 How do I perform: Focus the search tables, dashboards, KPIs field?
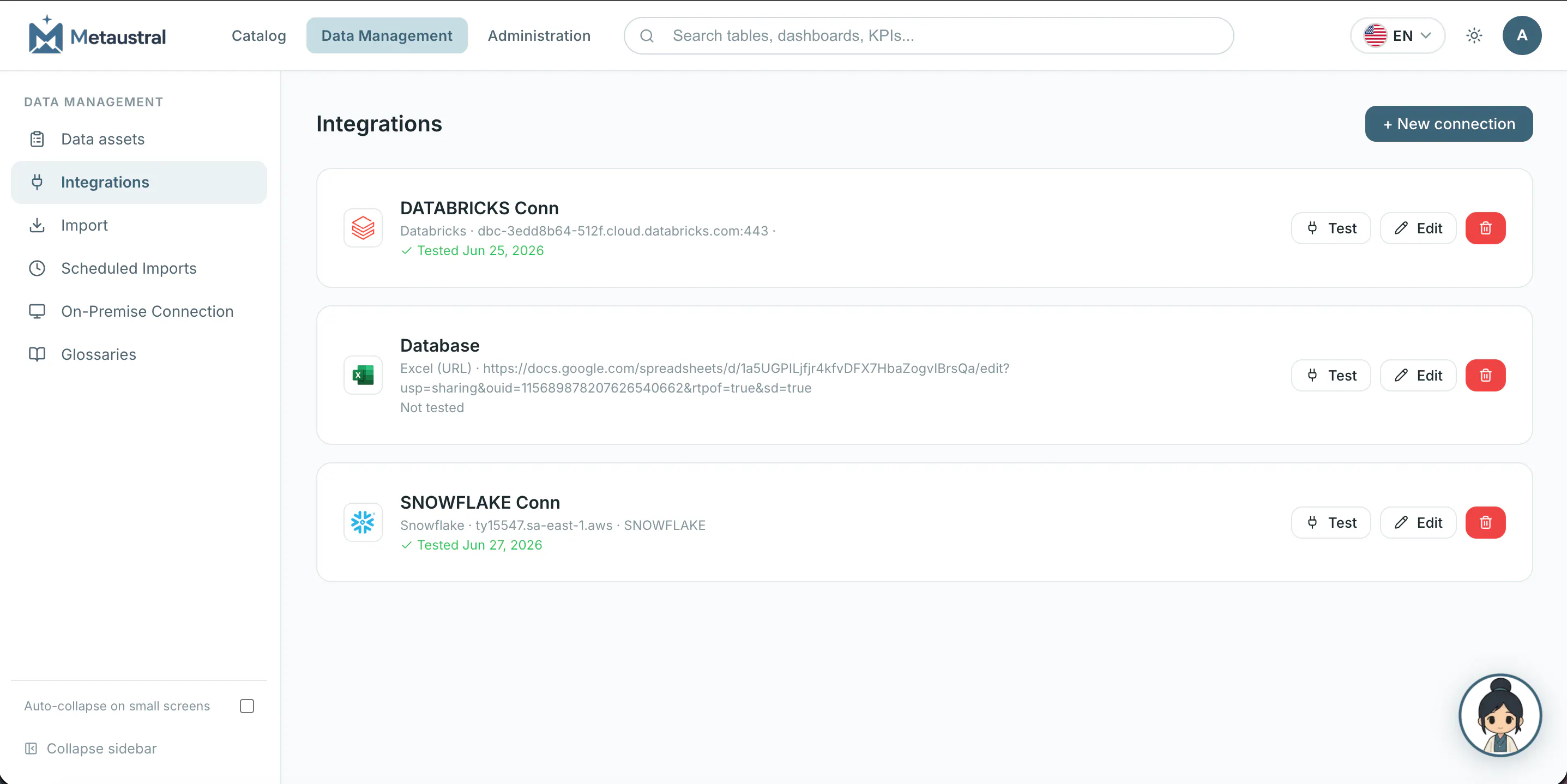929,36
